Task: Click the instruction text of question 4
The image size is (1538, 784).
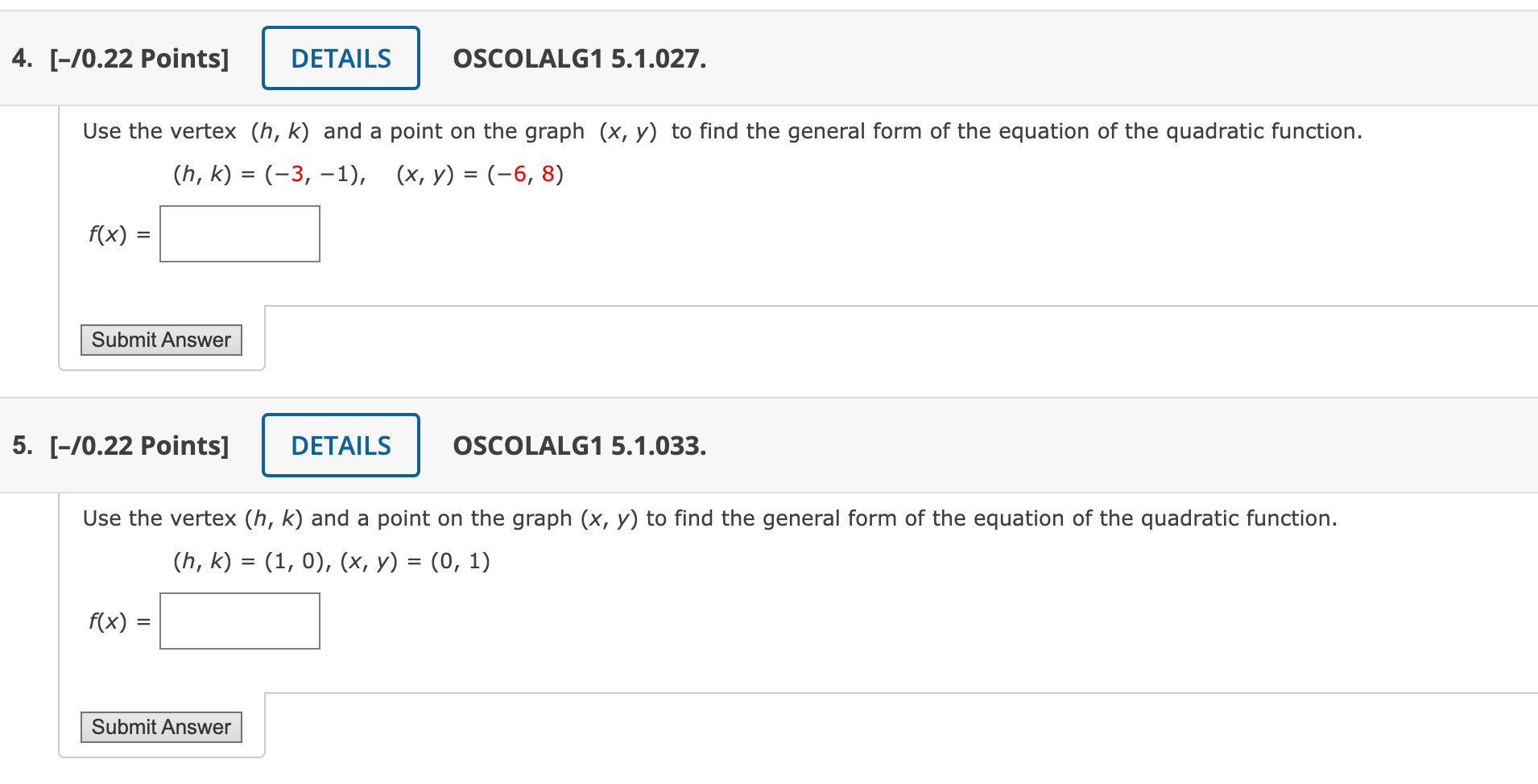Action: [721, 130]
